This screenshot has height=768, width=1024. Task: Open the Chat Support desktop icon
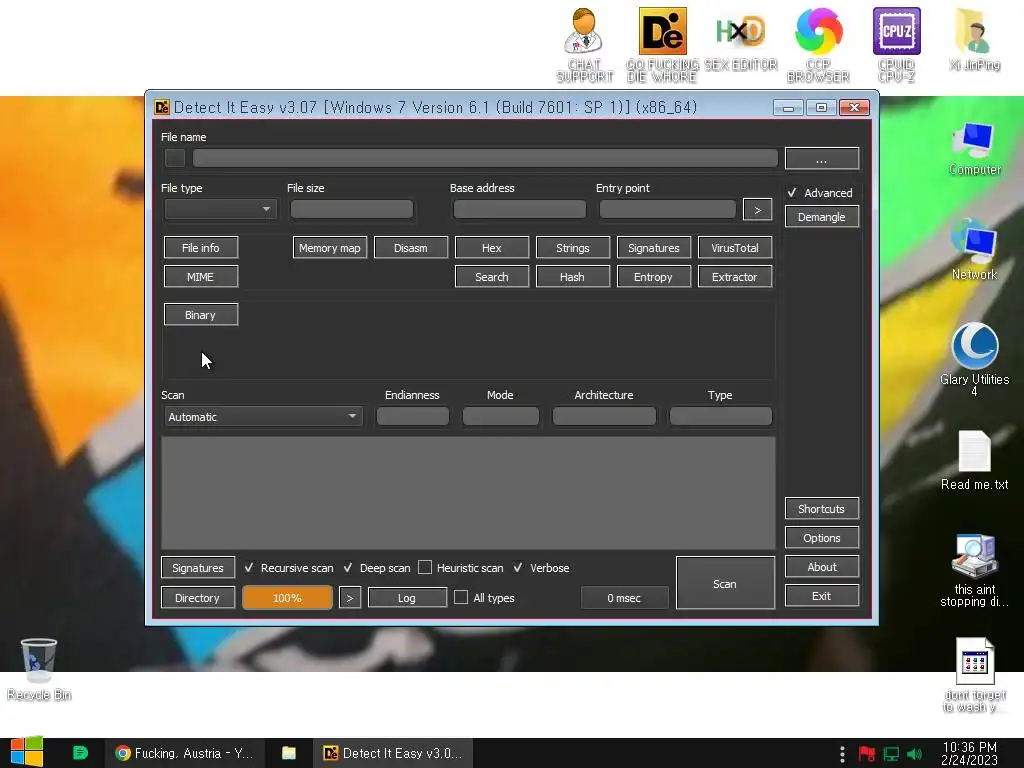584,44
